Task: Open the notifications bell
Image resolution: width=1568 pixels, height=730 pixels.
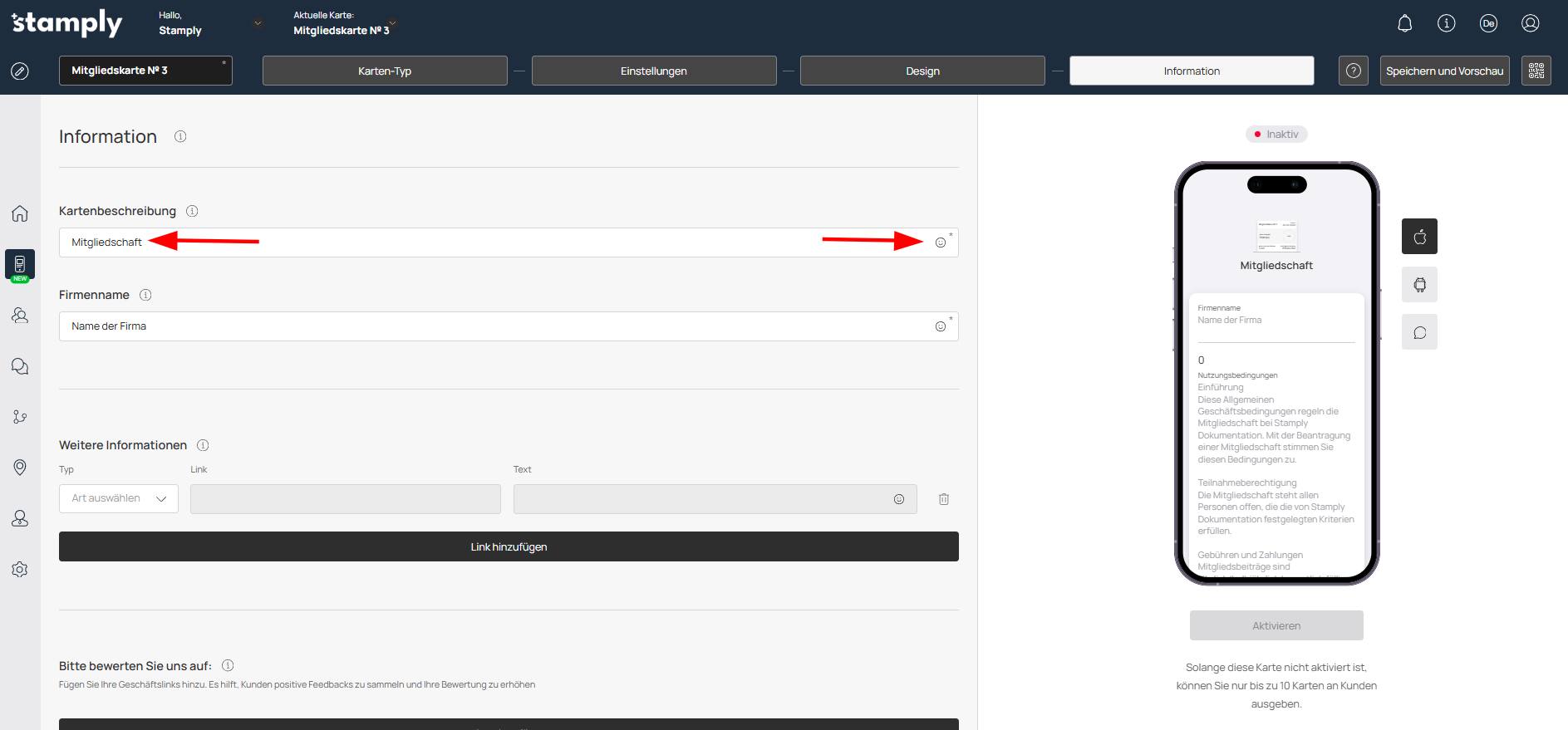Action: coord(1404,23)
